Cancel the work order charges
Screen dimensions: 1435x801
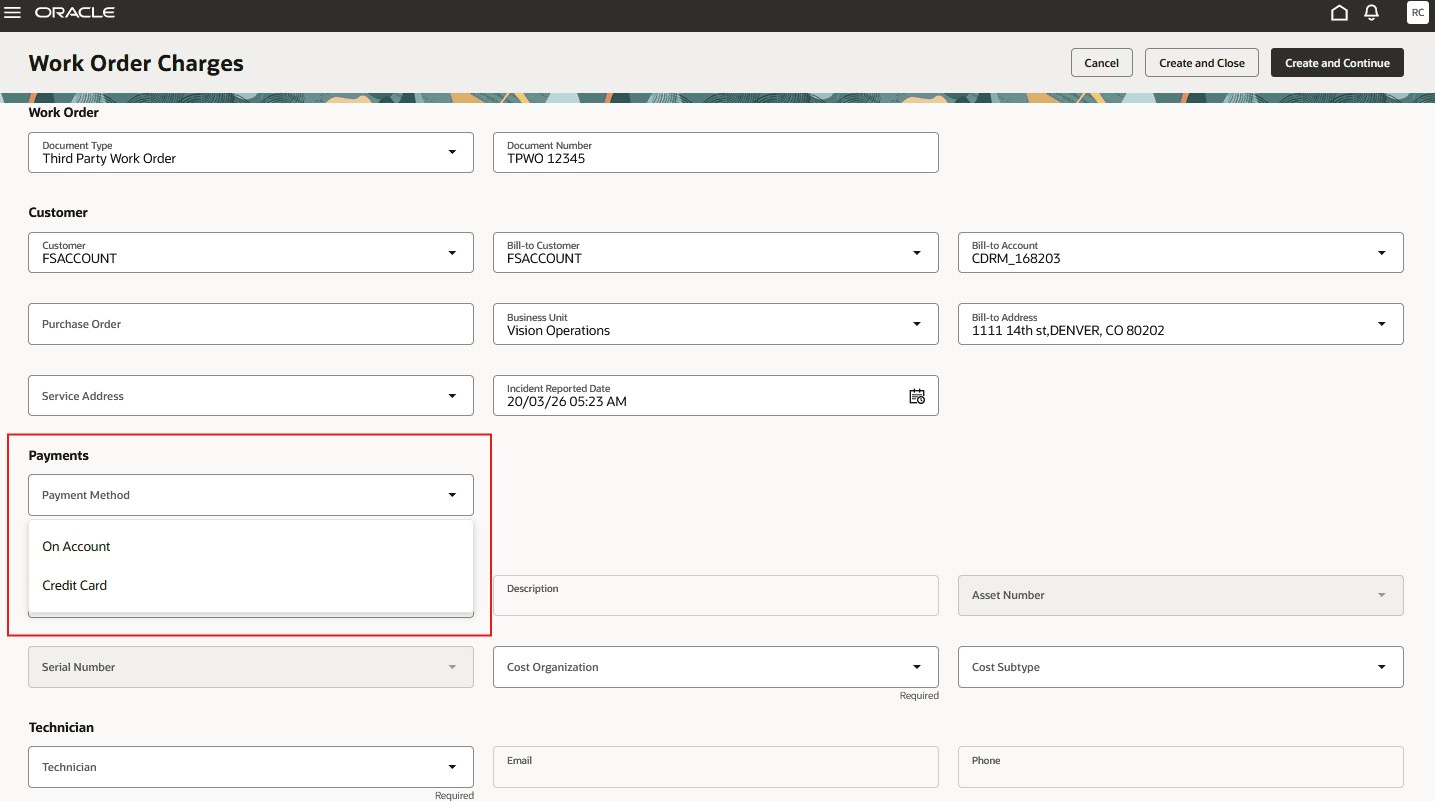point(1101,63)
